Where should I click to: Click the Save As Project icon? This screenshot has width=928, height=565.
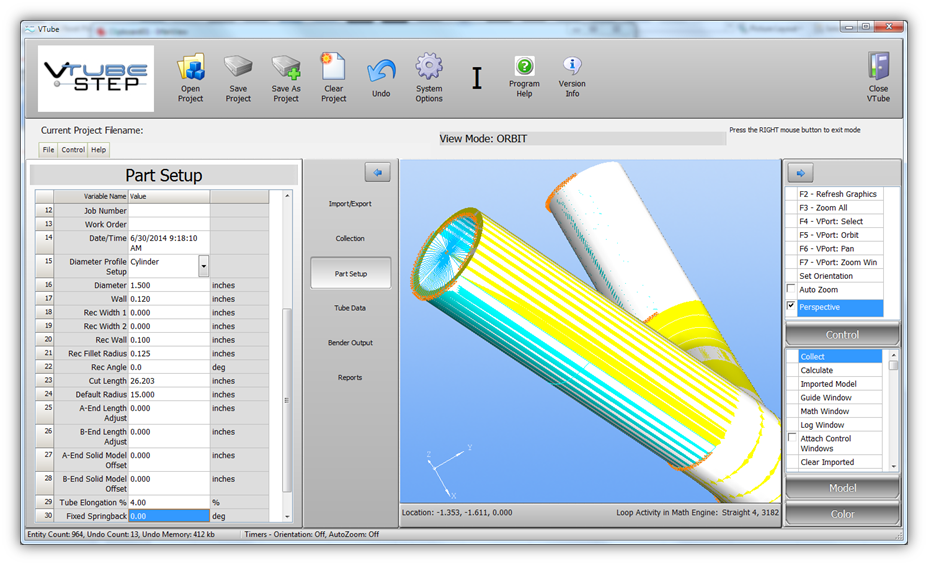286,68
